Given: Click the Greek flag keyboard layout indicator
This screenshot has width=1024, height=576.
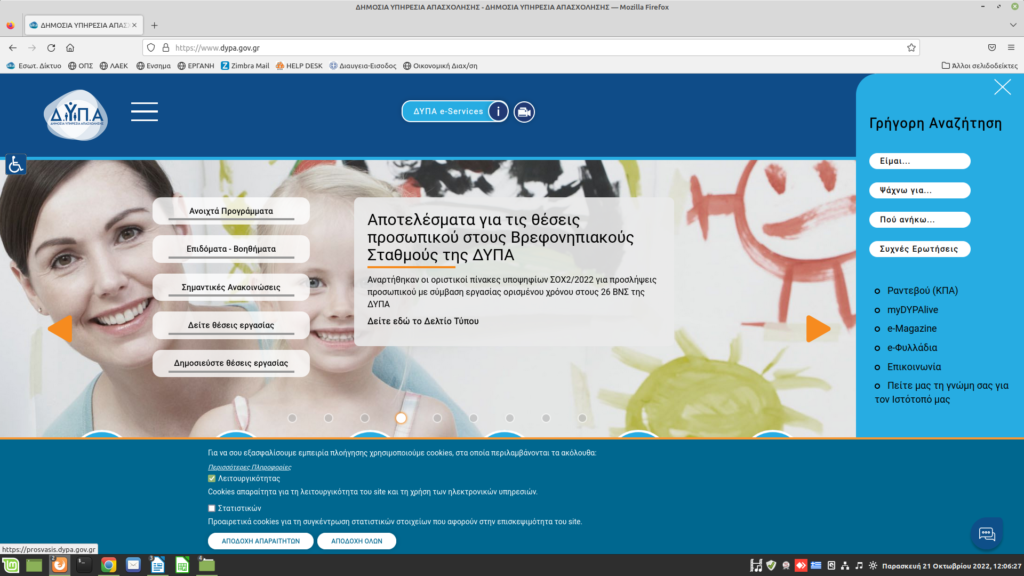Looking at the screenshot, I should (816, 566).
